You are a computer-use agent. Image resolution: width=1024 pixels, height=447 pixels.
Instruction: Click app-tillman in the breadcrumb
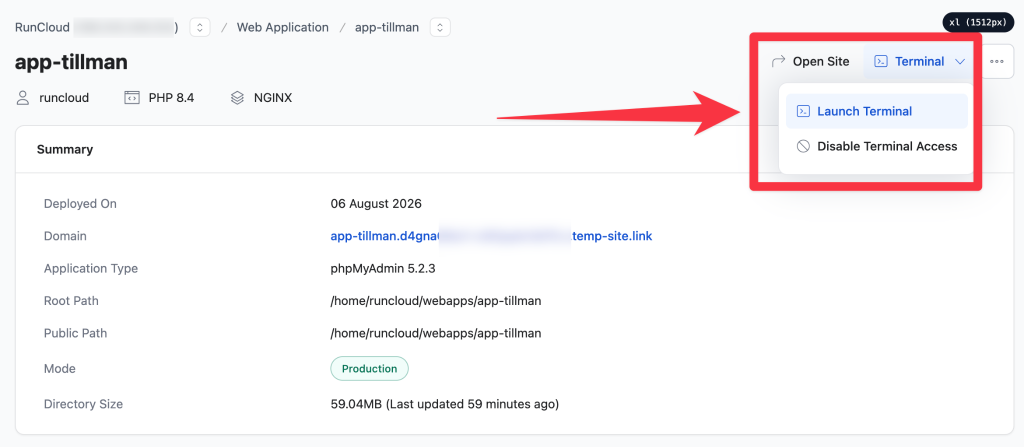tap(387, 27)
